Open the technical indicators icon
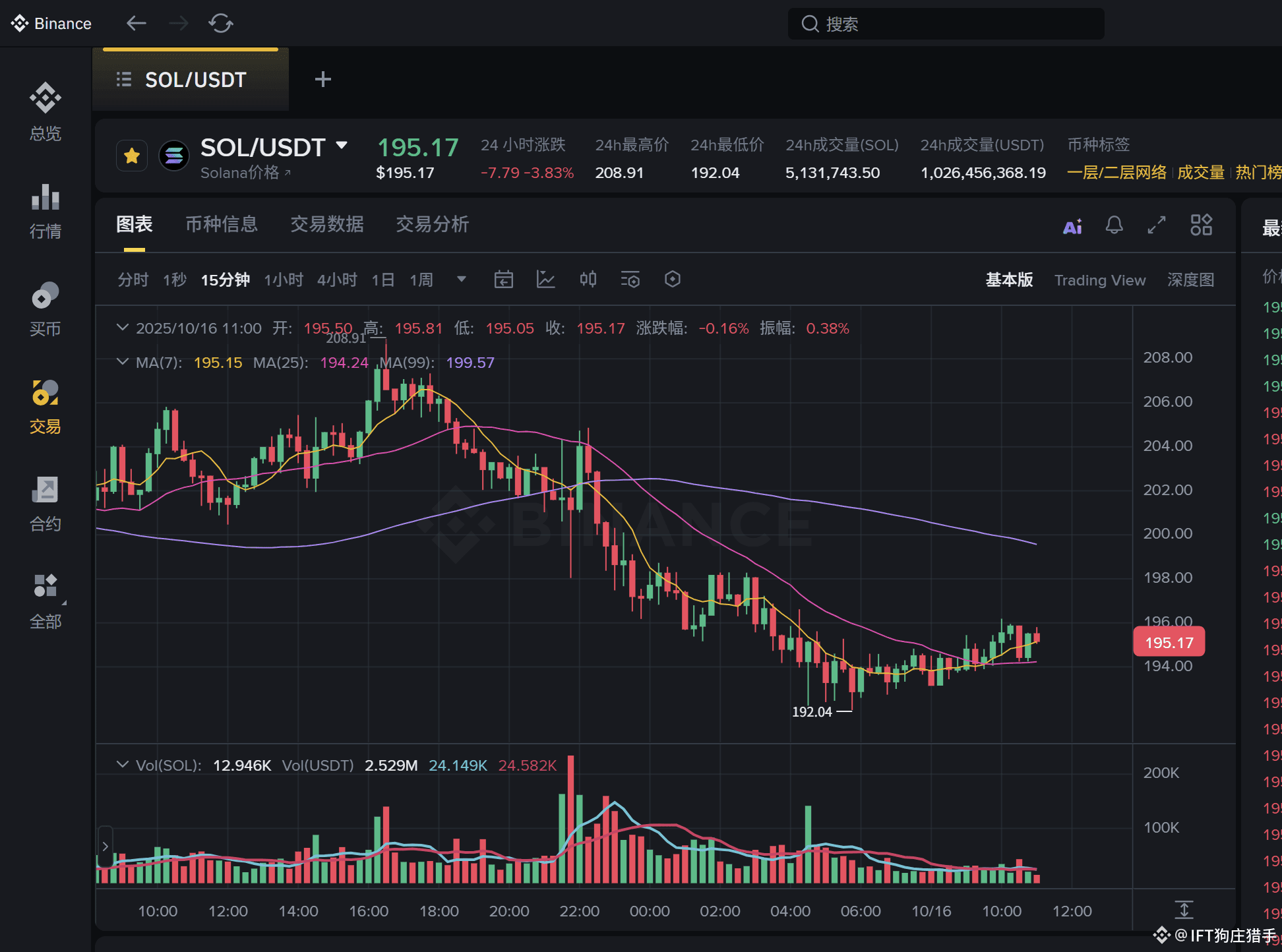Screen dimensions: 1282x952 [x=545, y=280]
